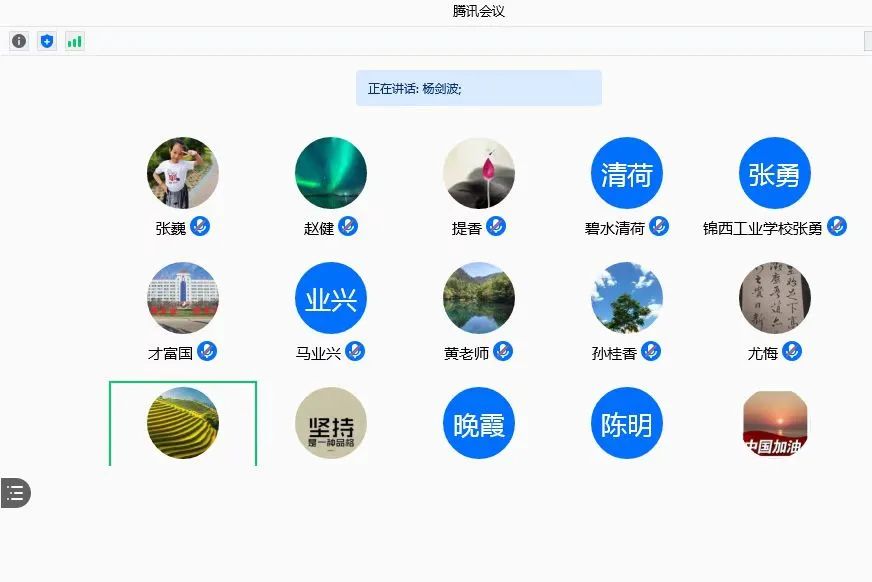This screenshot has width=872, height=582.
Task: Toggle mic icon for 马业兴
Action: [355, 352]
